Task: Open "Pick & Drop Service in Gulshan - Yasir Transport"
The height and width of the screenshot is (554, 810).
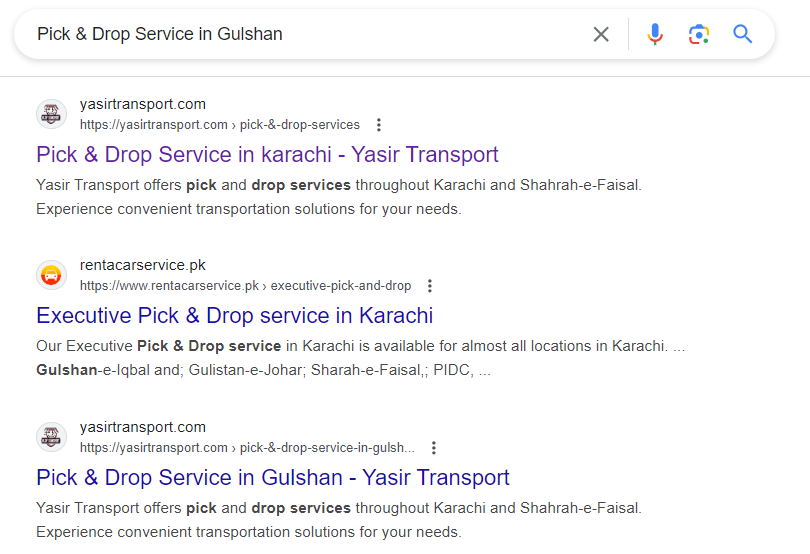Action: tap(273, 478)
